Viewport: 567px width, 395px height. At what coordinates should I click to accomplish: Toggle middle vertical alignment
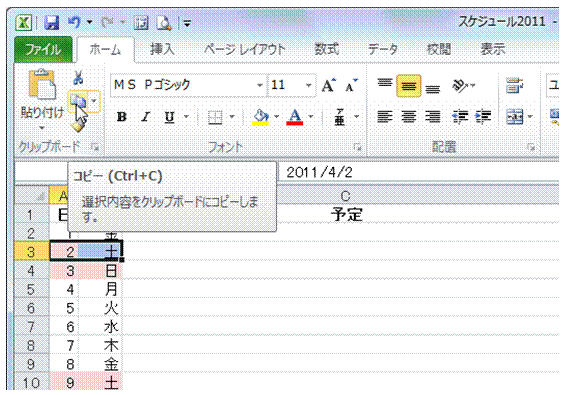[x=409, y=86]
